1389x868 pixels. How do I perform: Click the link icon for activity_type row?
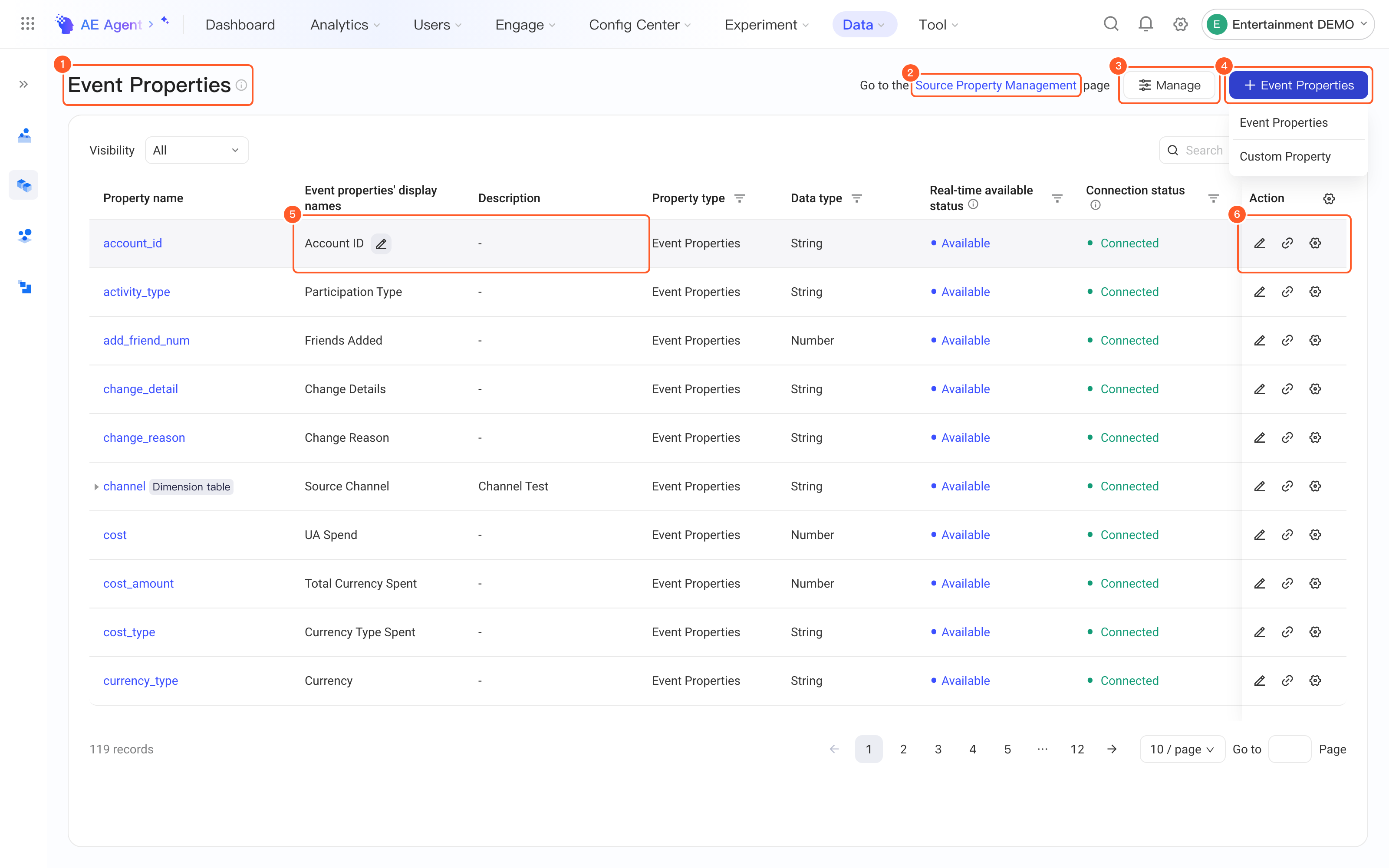point(1287,292)
